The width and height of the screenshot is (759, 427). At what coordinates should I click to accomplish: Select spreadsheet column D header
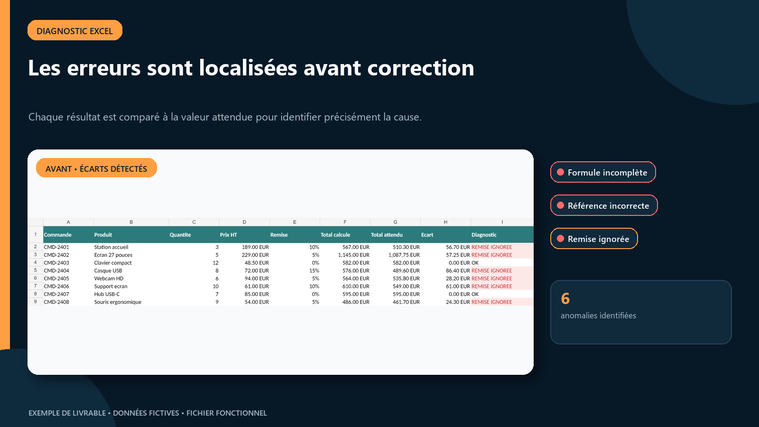244,222
